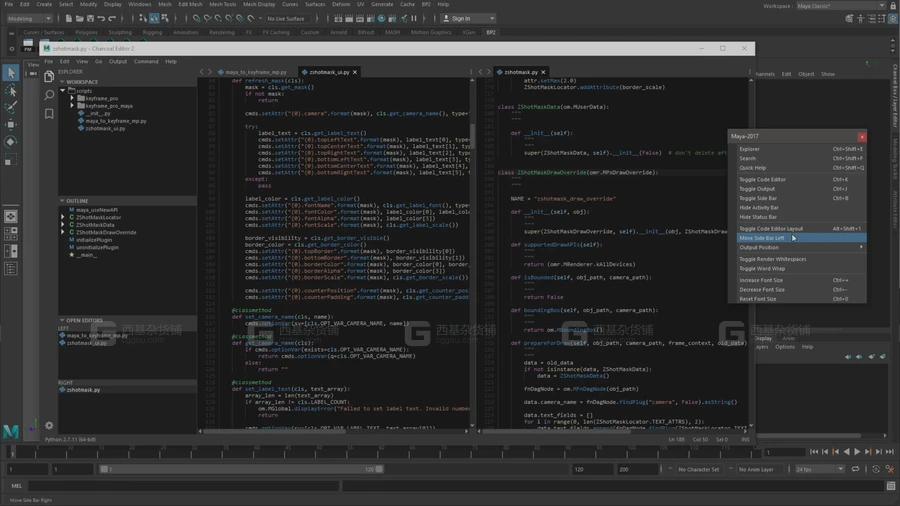Navigate forward arrow in left editor tab bar
The width and height of the screenshot is (900, 506).
click(x=210, y=72)
